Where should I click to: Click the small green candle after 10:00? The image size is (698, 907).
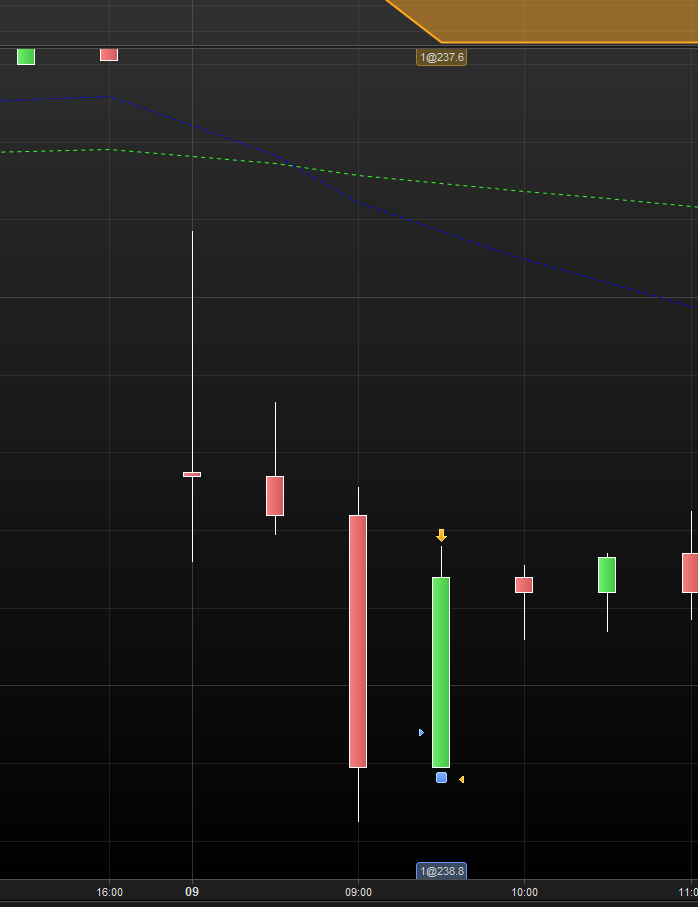(607, 575)
